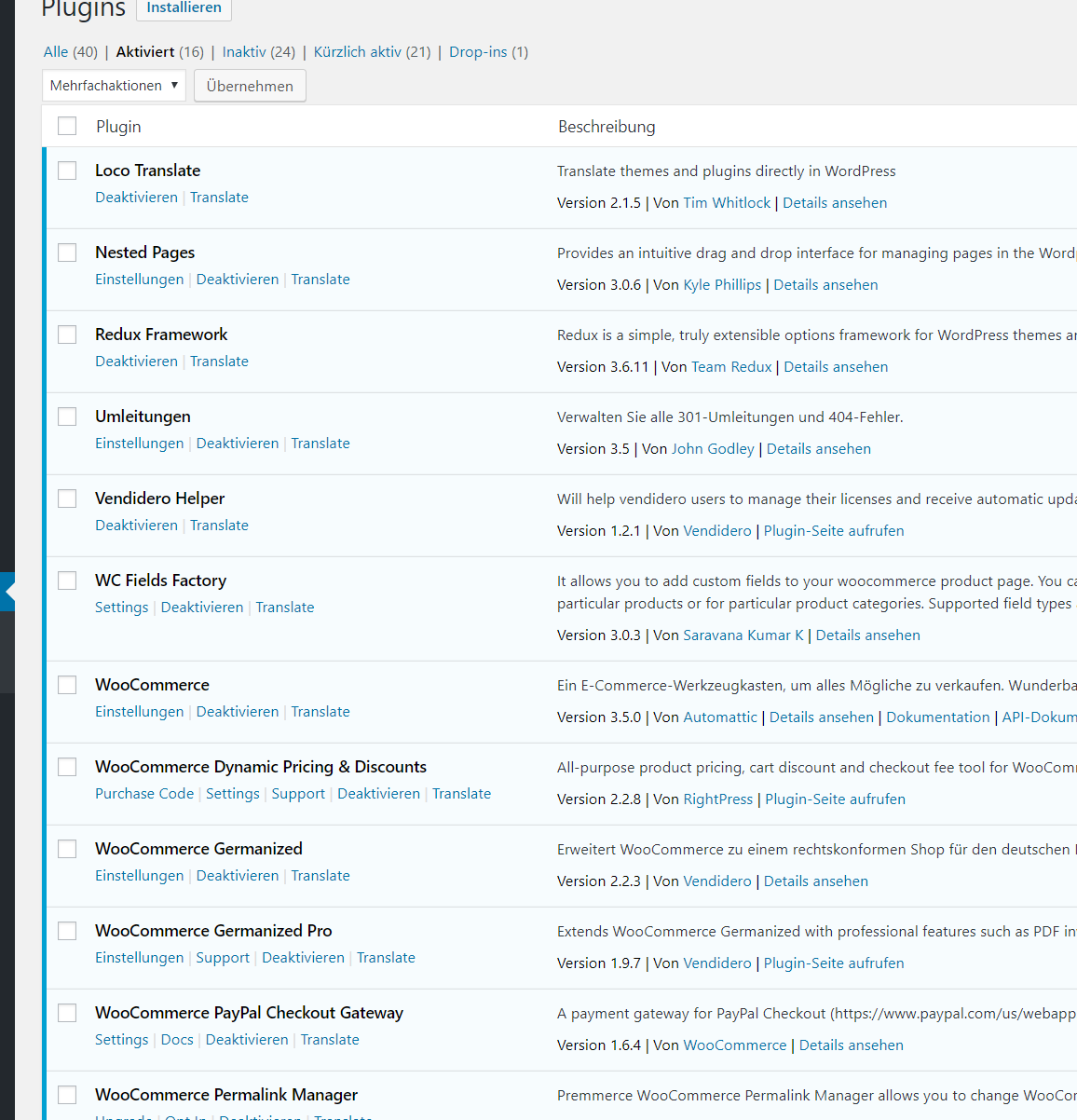The height and width of the screenshot is (1120, 1077).
Task: Open Settings for WC Fields Factory
Action: tap(121, 608)
